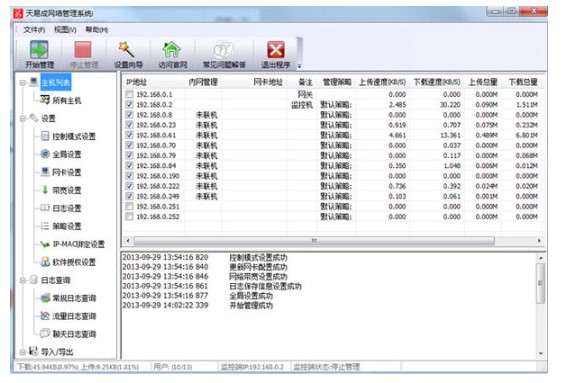Screen dimensions: 564x383
Task: Open 流量日志查询 chart icon
Action: 45,316
